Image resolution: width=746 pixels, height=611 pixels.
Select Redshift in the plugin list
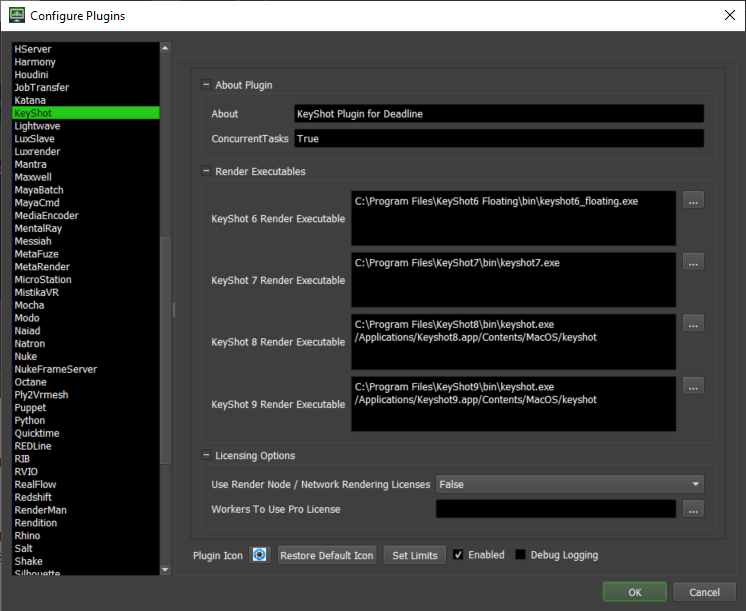[35, 497]
